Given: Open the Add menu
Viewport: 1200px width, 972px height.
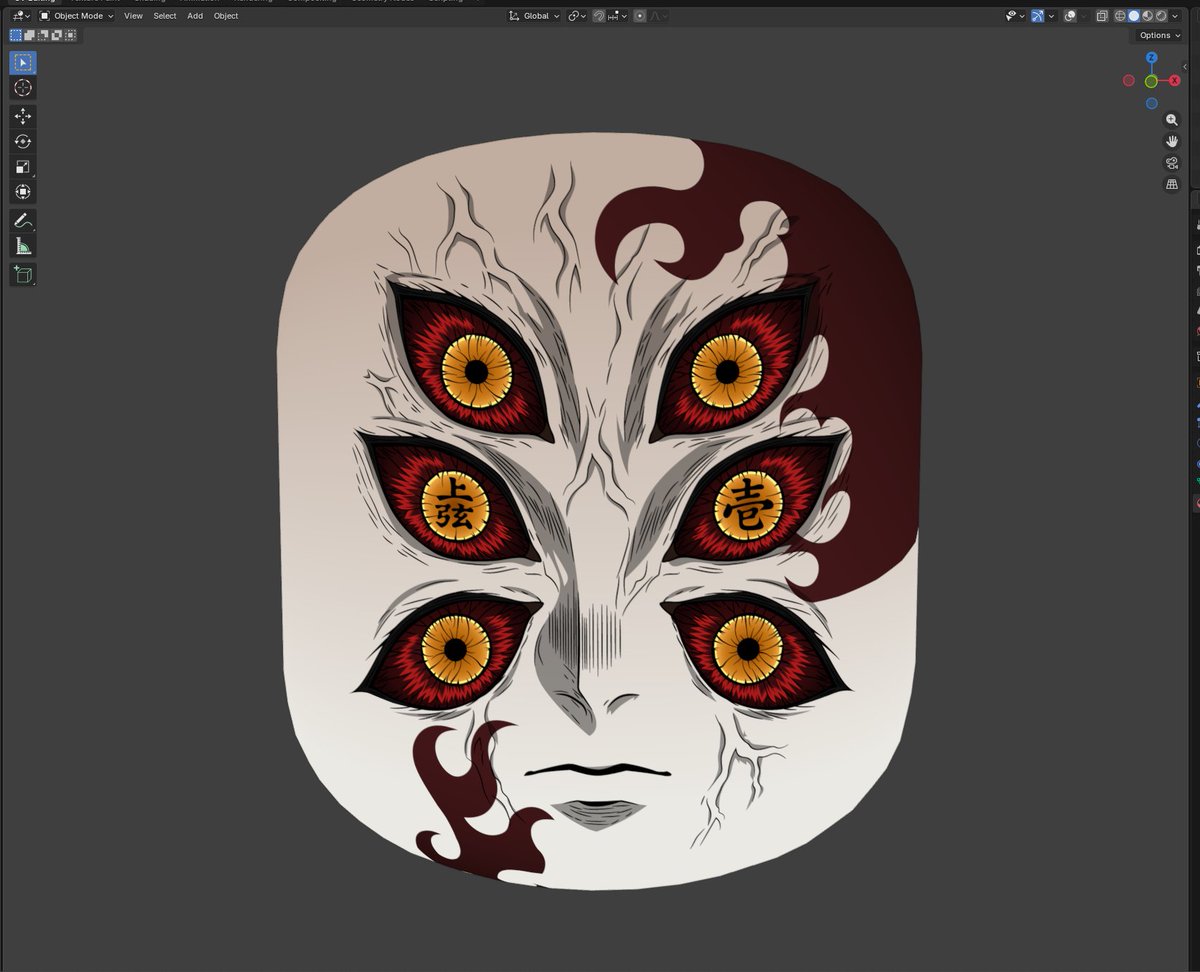Looking at the screenshot, I should tap(195, 16).
